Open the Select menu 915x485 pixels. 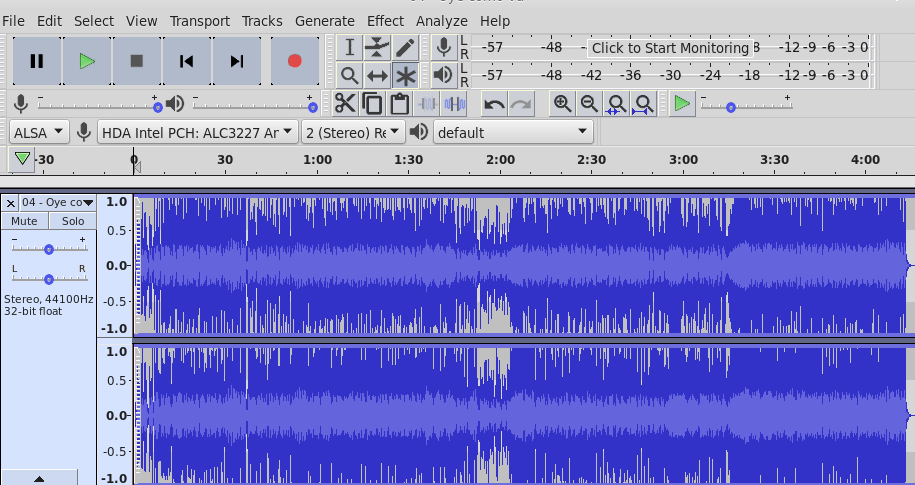coord(94,21)
